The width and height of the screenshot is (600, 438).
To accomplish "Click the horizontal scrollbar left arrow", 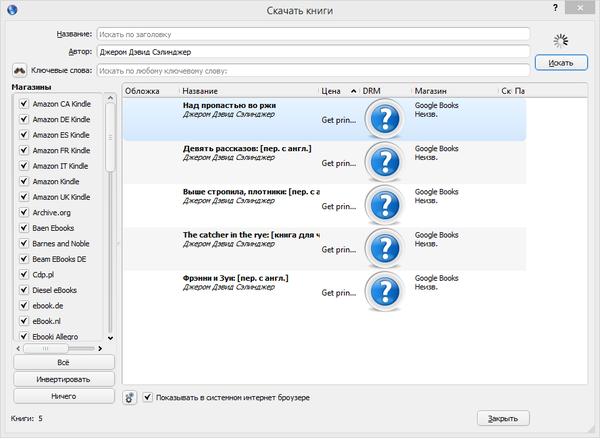I will click(x=18, y=348).
